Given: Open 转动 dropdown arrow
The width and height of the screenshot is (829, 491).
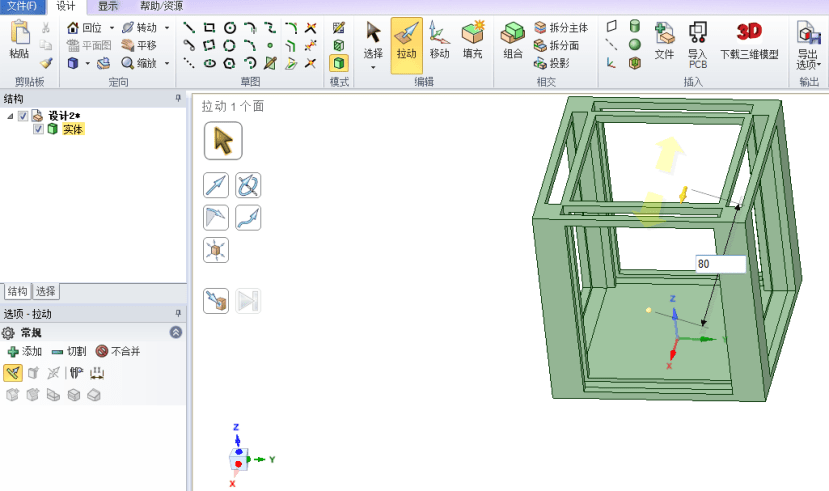Looking at the screenshot, I should pyautogui.click(x=167, y=27).
